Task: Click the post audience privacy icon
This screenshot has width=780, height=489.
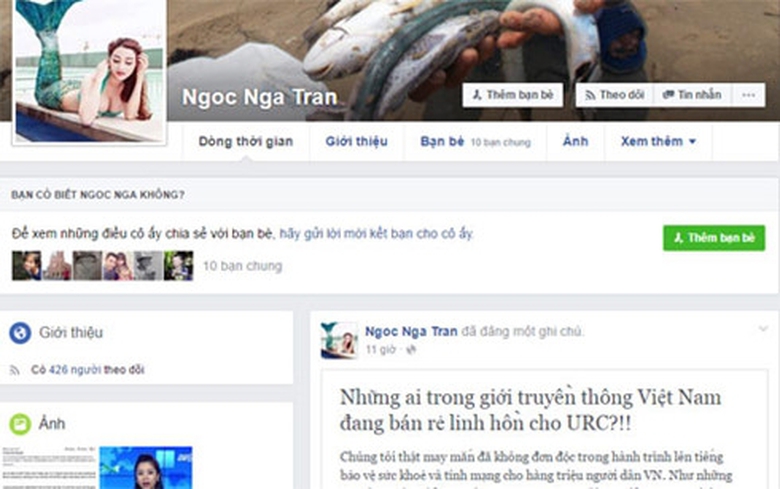Action: click(411, 350)
